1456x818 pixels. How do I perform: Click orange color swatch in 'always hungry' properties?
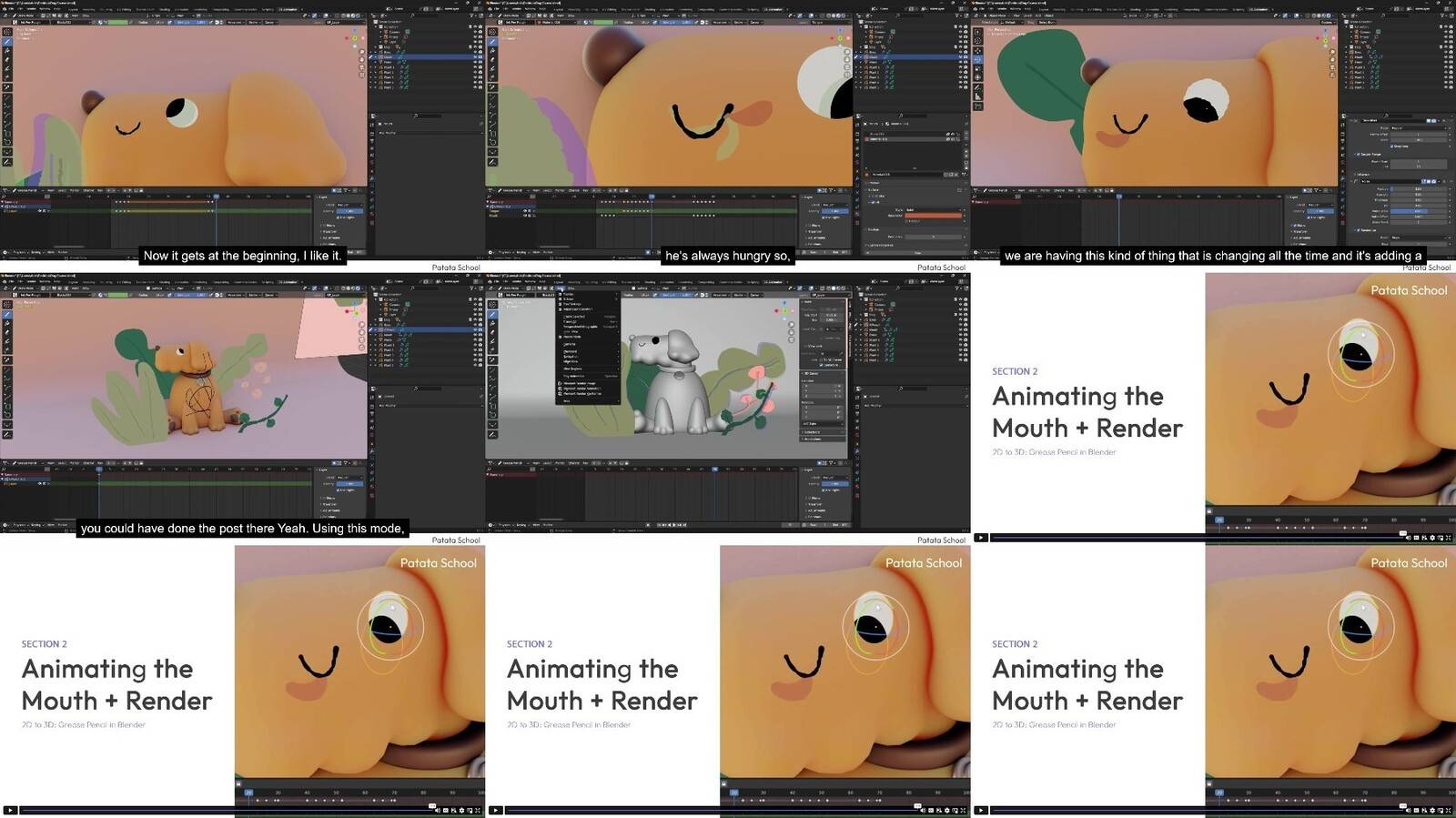point(935,215)
